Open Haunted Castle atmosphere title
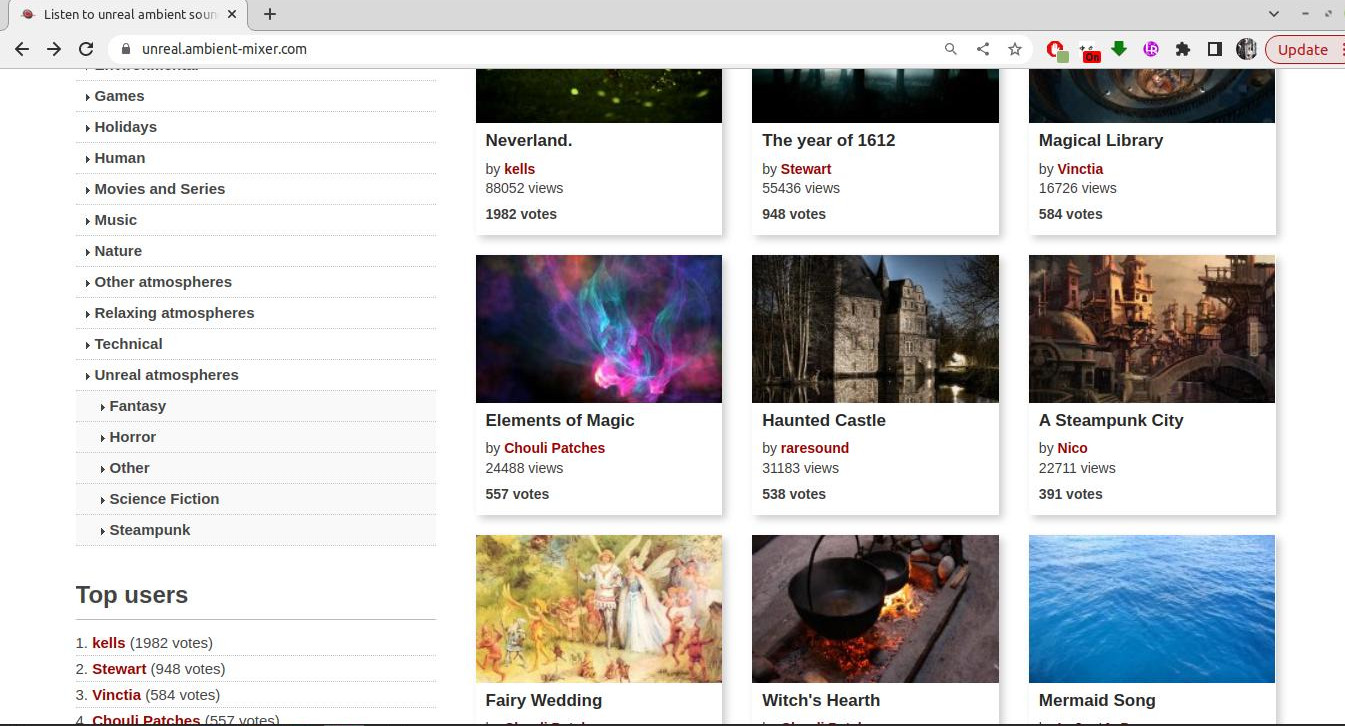This screenshot has height=726, width=1345. pyautogui.click(x=824, y=420)
